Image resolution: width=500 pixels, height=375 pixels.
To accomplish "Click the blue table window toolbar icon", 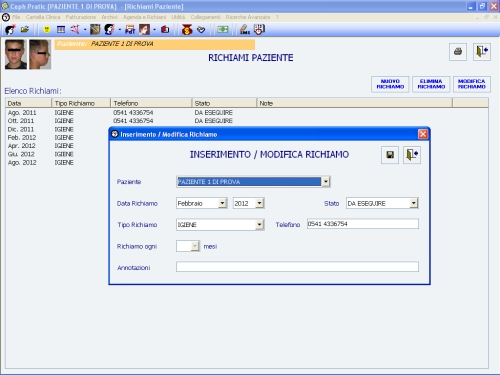I will (x=61, y=30).
